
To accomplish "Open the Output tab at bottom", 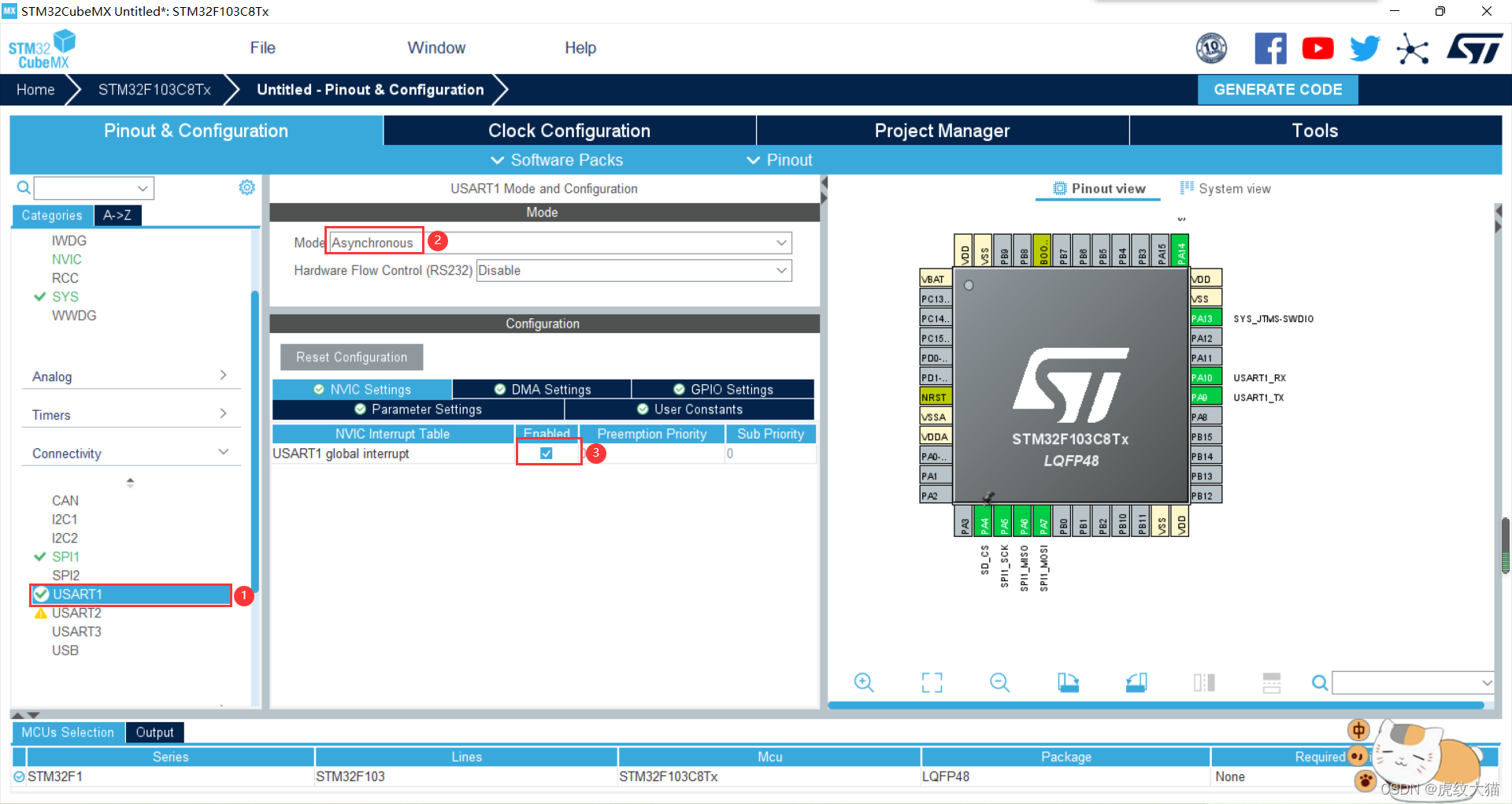I will [x=154, y=732].
